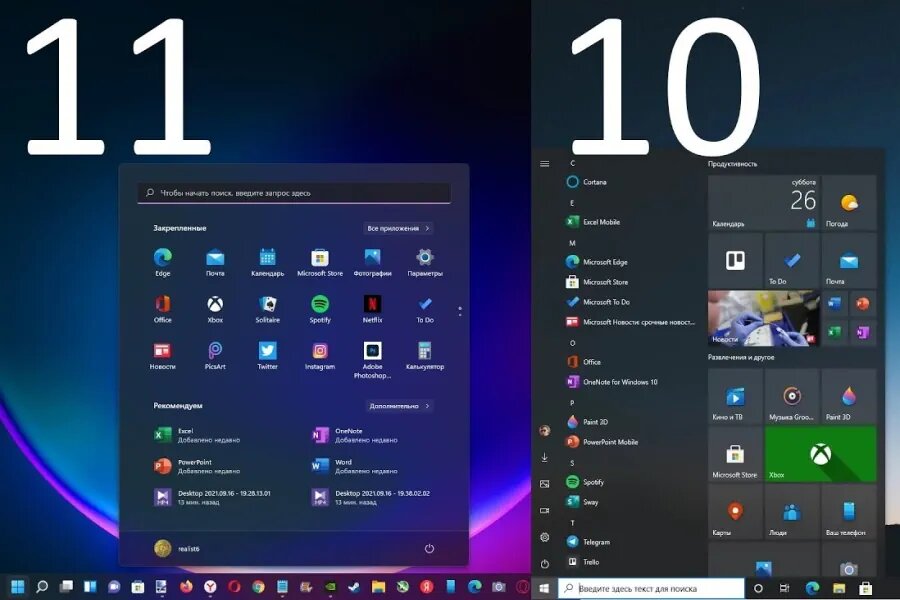
Task: Open Фотографии pinned app
Action: point(373,262)
